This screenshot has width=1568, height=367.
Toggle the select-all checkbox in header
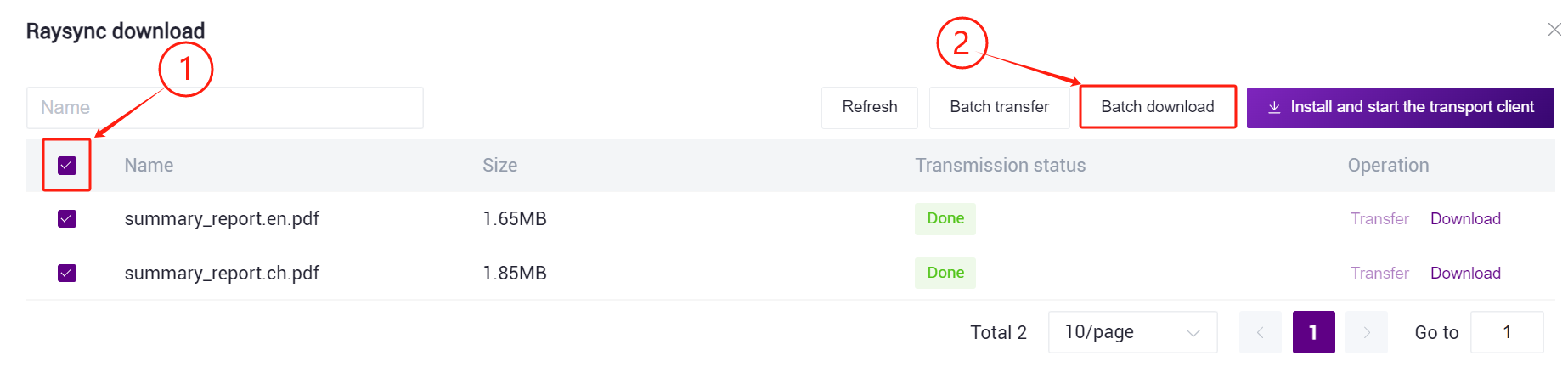(x=67, y=165)
